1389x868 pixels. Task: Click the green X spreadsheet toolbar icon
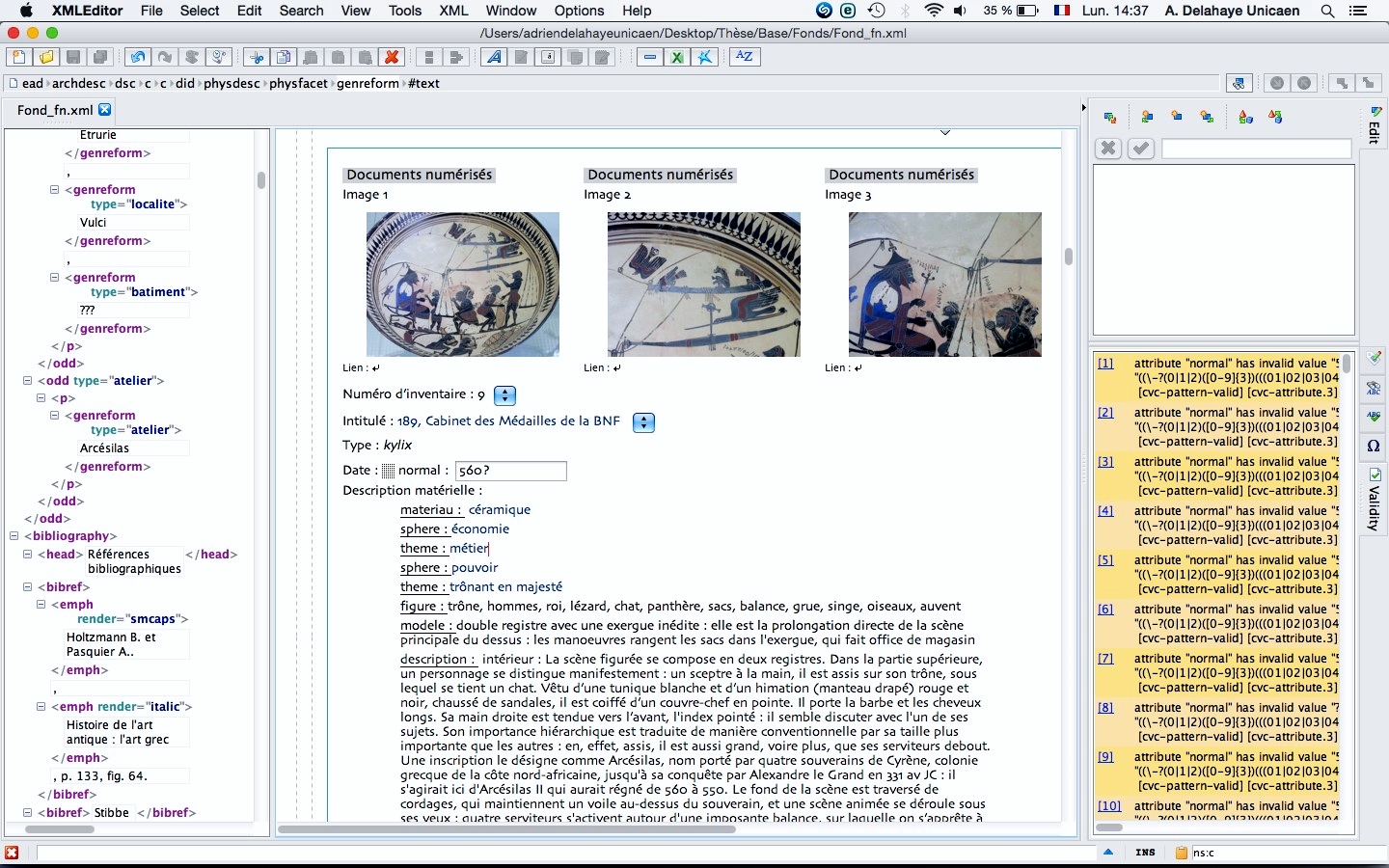point(677,57)
